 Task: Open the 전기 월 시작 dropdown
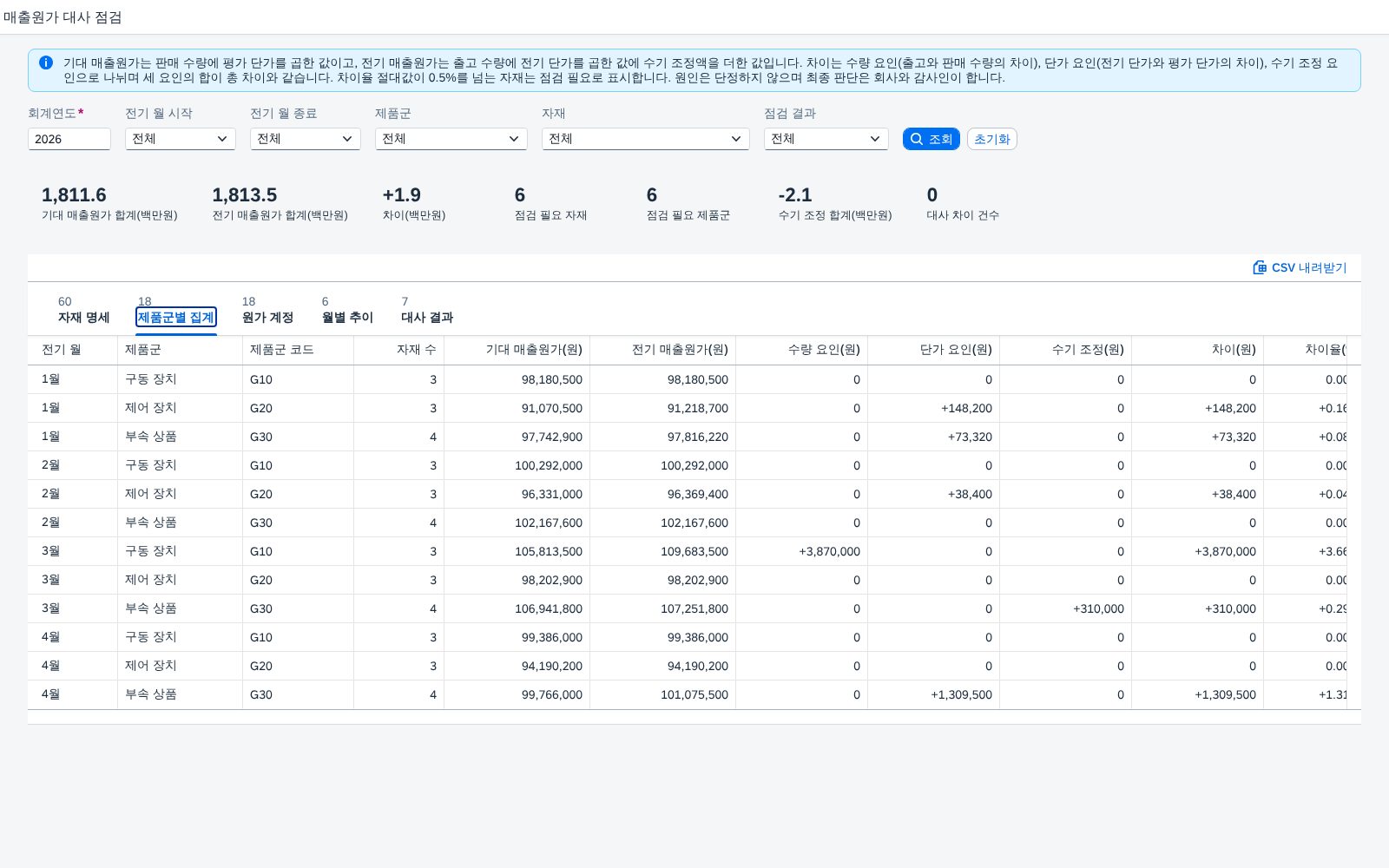tap(181, 139)
